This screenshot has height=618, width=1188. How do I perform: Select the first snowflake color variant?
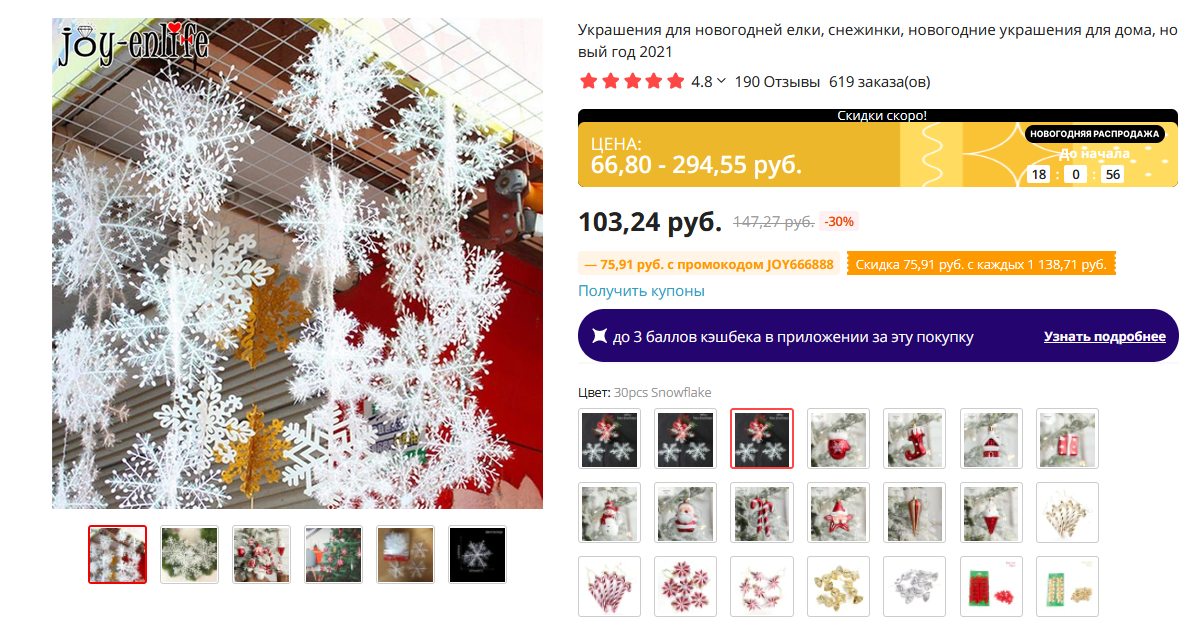609,439
